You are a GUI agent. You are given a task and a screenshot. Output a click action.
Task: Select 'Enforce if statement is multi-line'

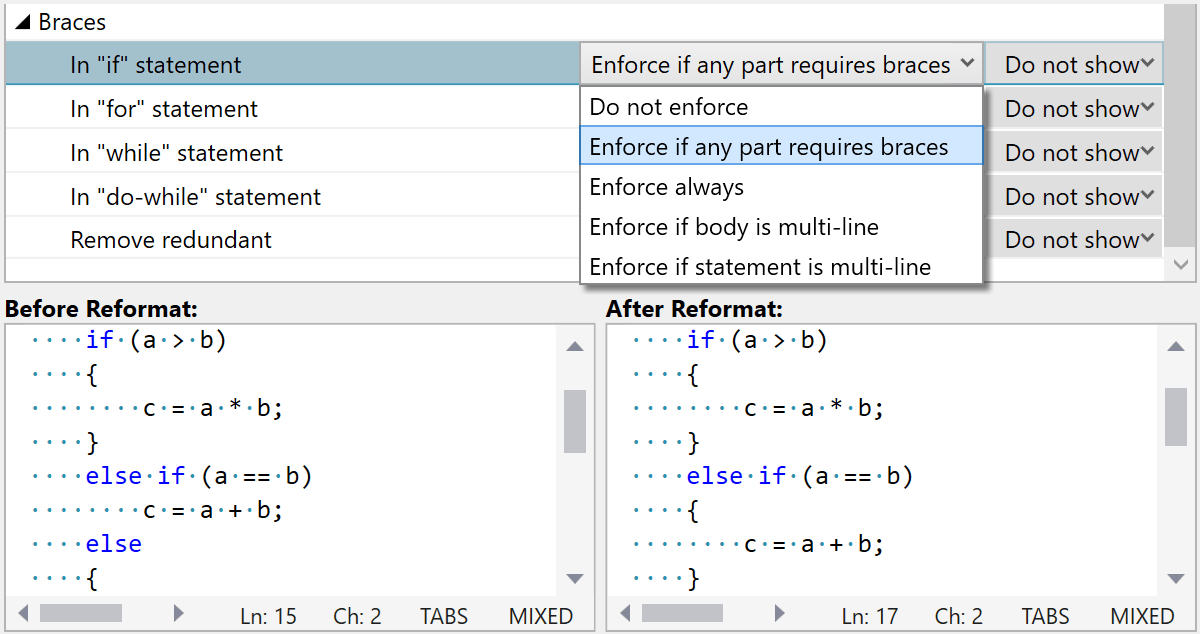click(759, 267)
